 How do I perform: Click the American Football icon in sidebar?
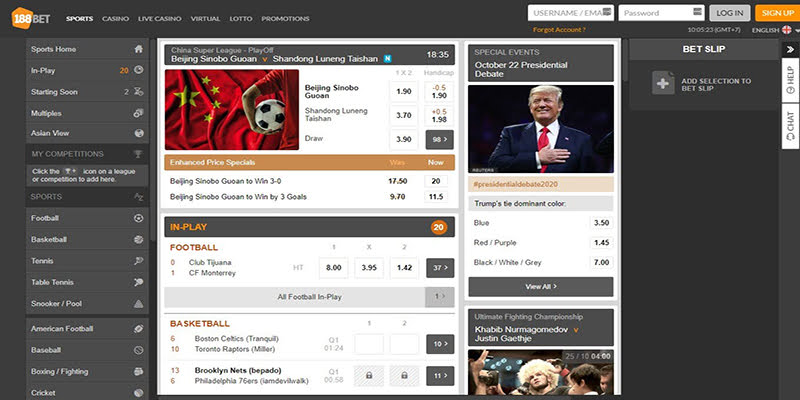coord(138,328)
